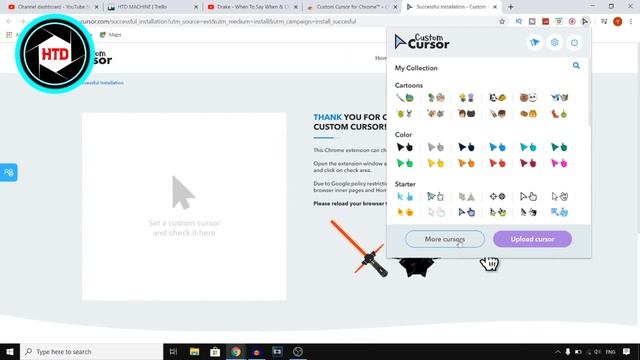Choose the navy blue color cursor pack
Image resolution: width=640 pixels, height=360 pixels.
tap(466, 147)
